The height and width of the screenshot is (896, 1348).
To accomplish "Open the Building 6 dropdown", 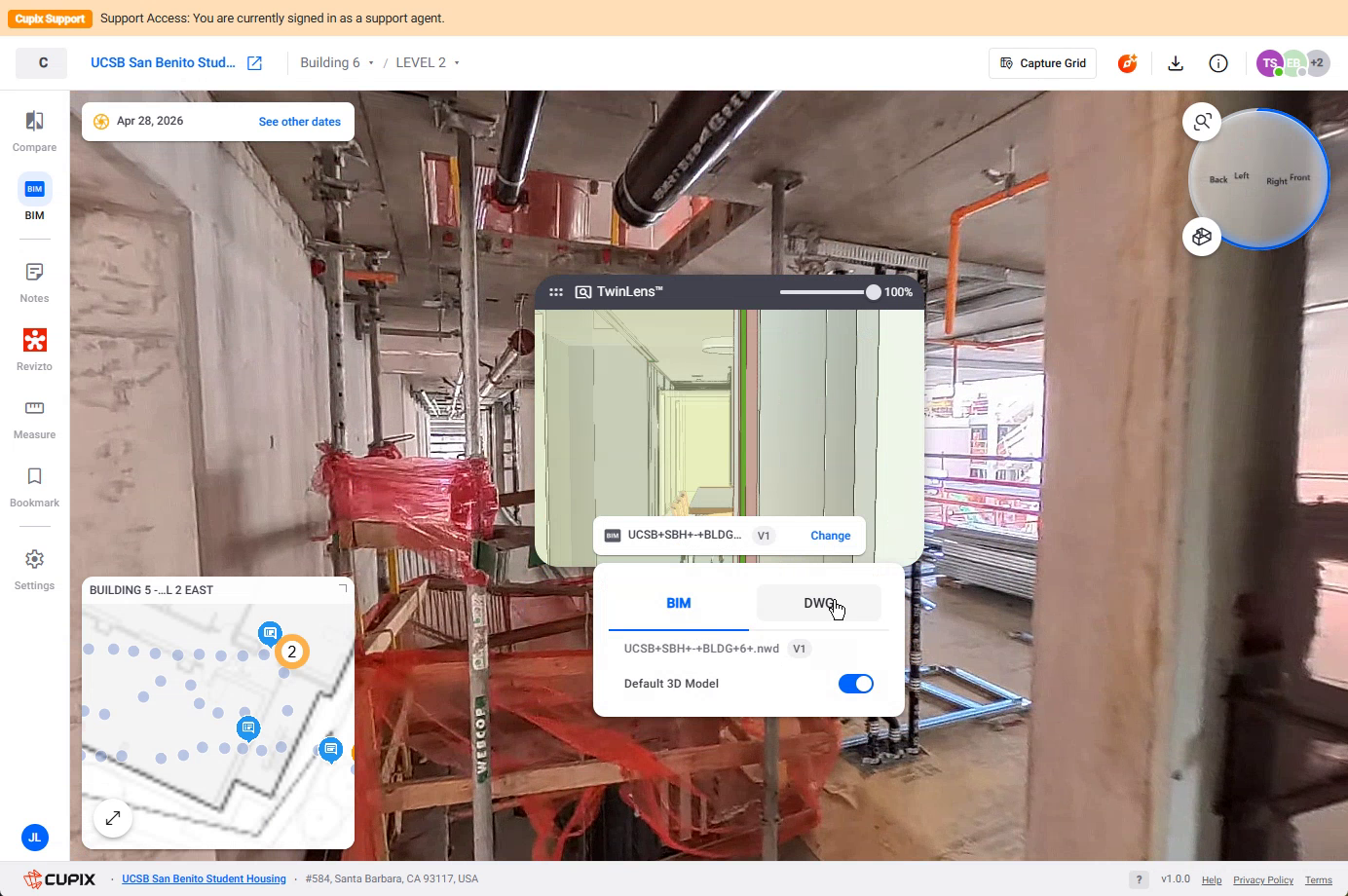I will tap(337, 63).
